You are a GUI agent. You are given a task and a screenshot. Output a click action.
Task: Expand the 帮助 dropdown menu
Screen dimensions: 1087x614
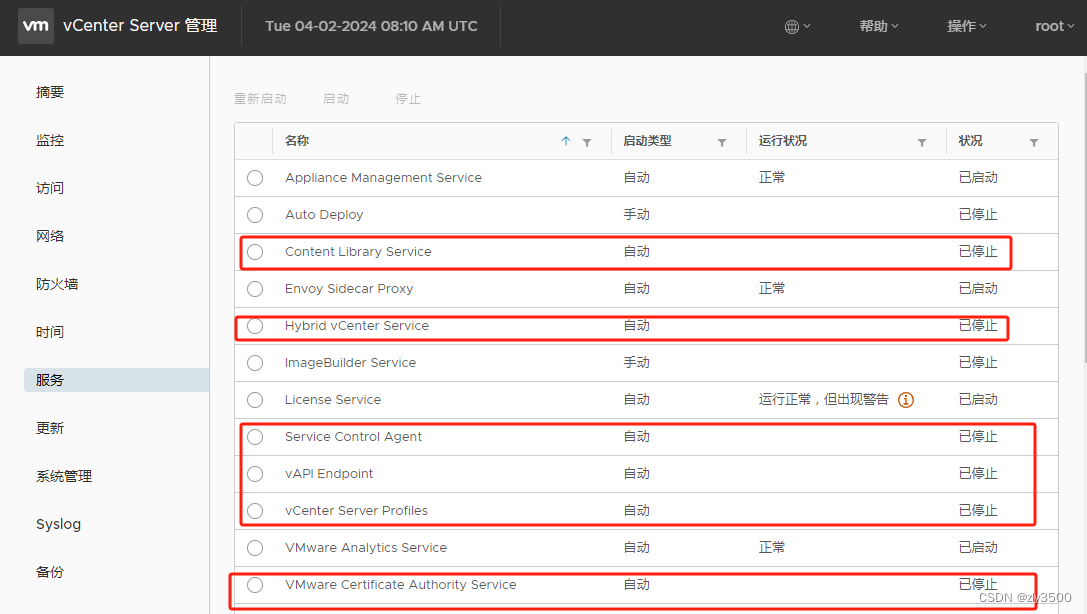(x=879, y=26)
